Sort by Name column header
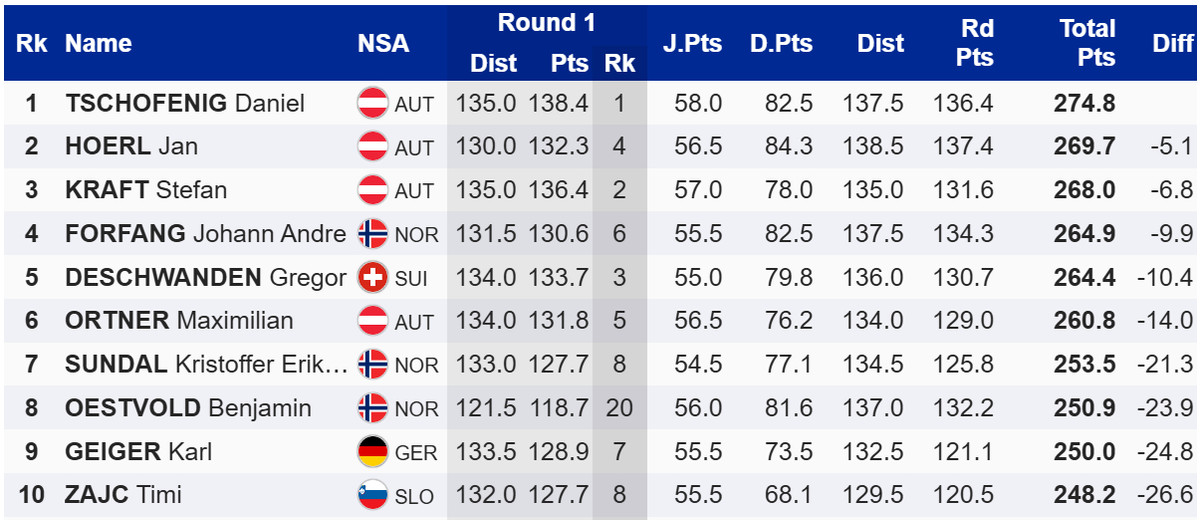The height and width of the screenshot is (520, 1200). click(98, 43)
